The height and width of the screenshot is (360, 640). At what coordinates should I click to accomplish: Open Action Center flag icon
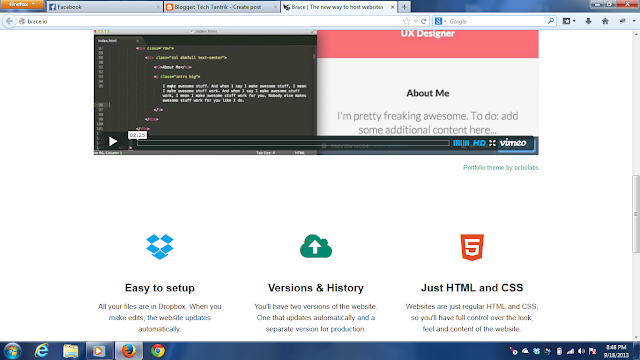[593, 351]
